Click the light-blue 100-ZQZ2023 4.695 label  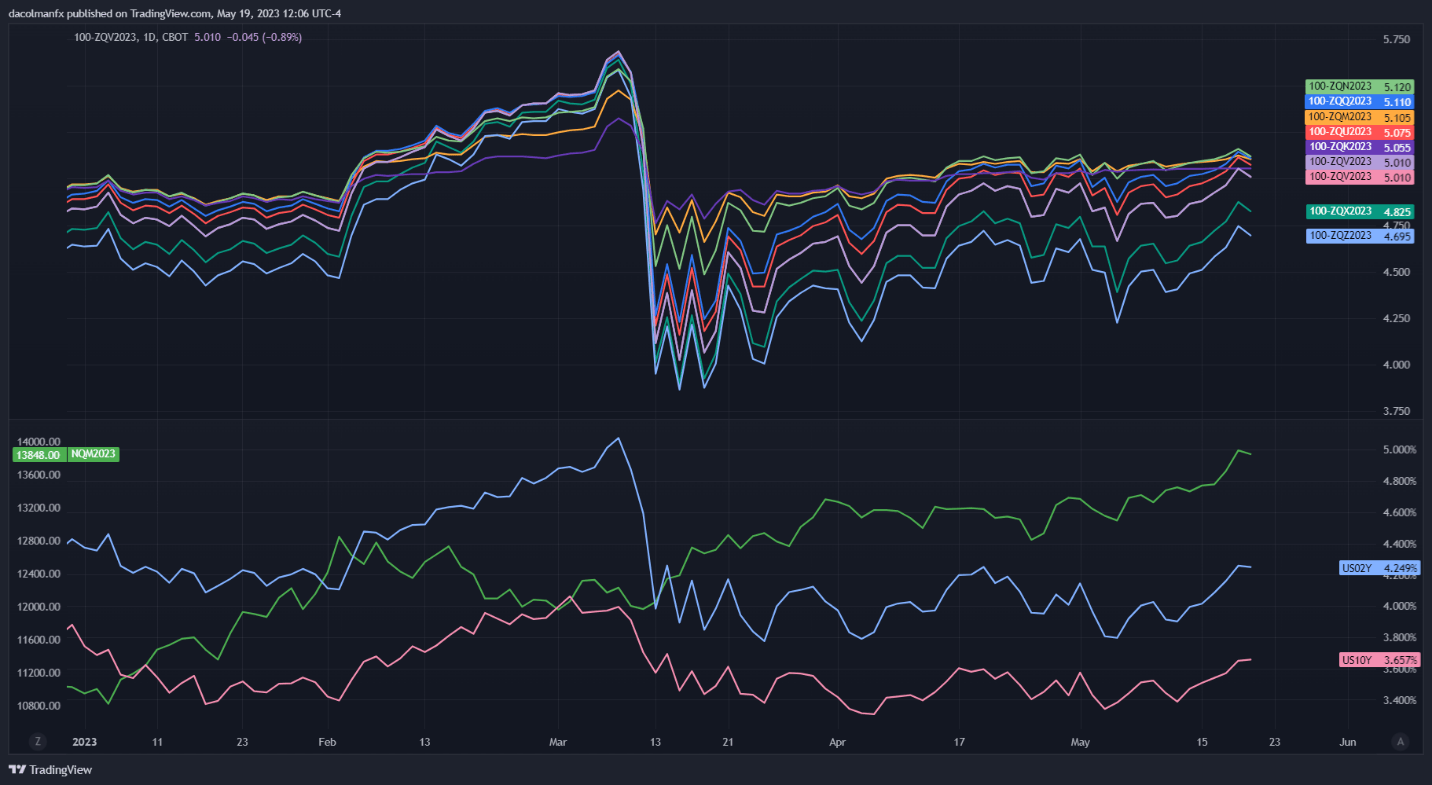tap(1359, 236)
